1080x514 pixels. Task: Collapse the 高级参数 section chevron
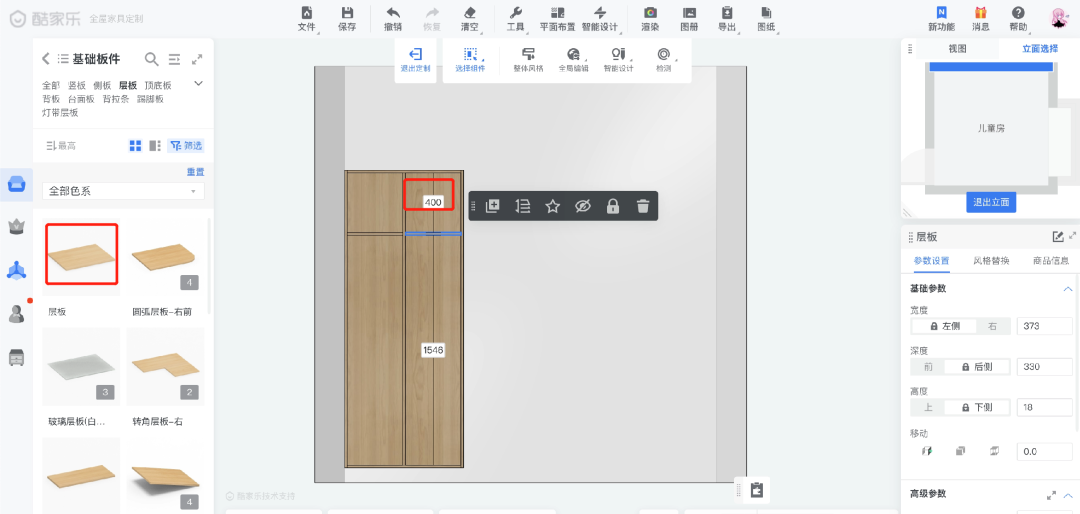[1068, 495]
